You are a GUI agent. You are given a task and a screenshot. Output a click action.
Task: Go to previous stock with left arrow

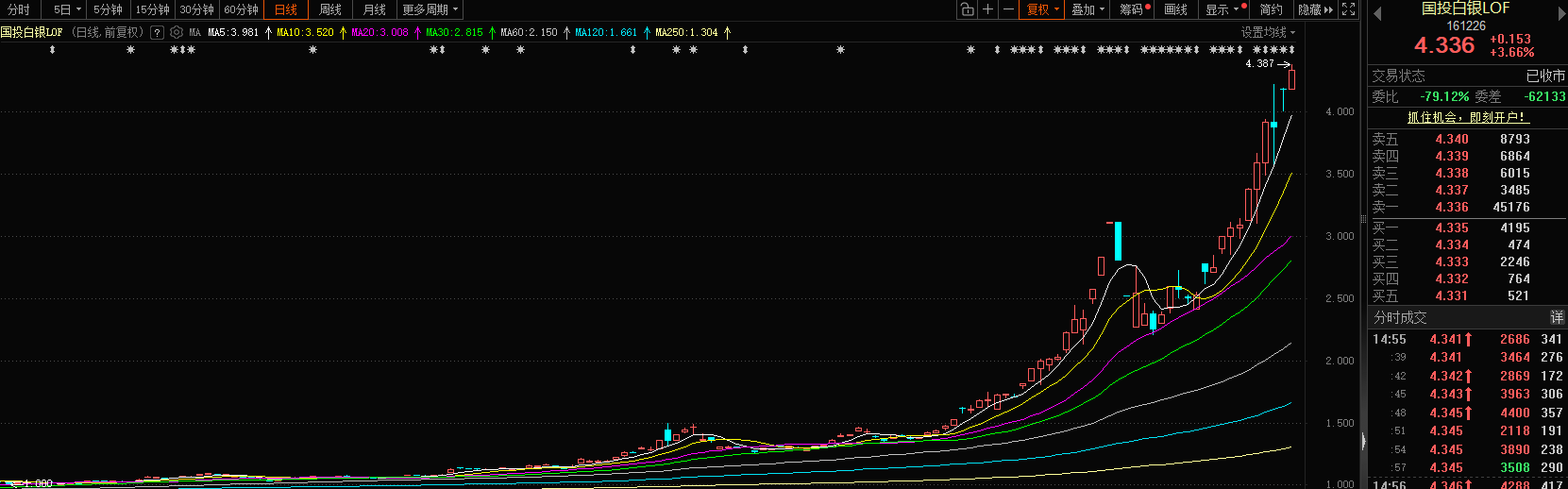[x=1377, y=13]
